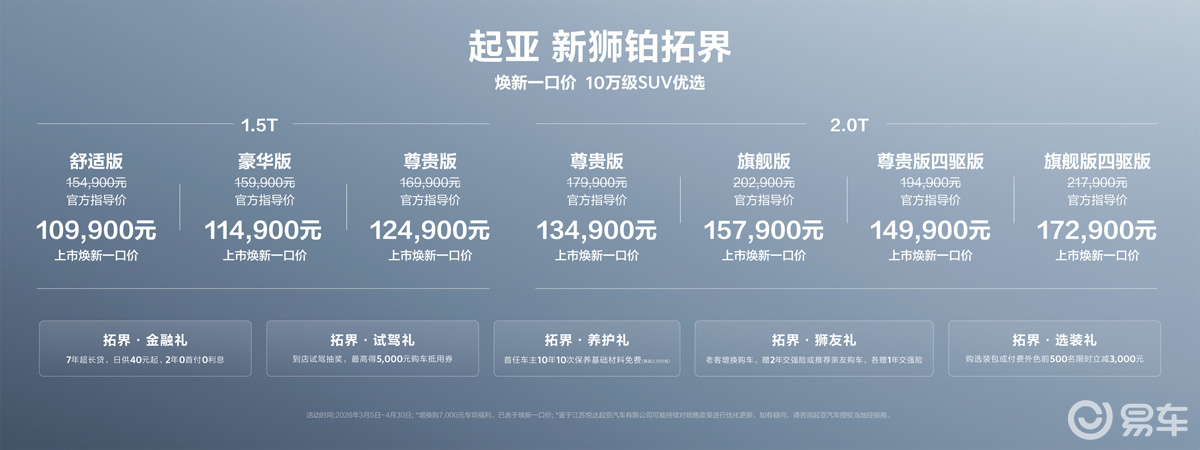Click the text 7年超长贷,日供40元起
The image size is (1200, 450).
[112, 358]
